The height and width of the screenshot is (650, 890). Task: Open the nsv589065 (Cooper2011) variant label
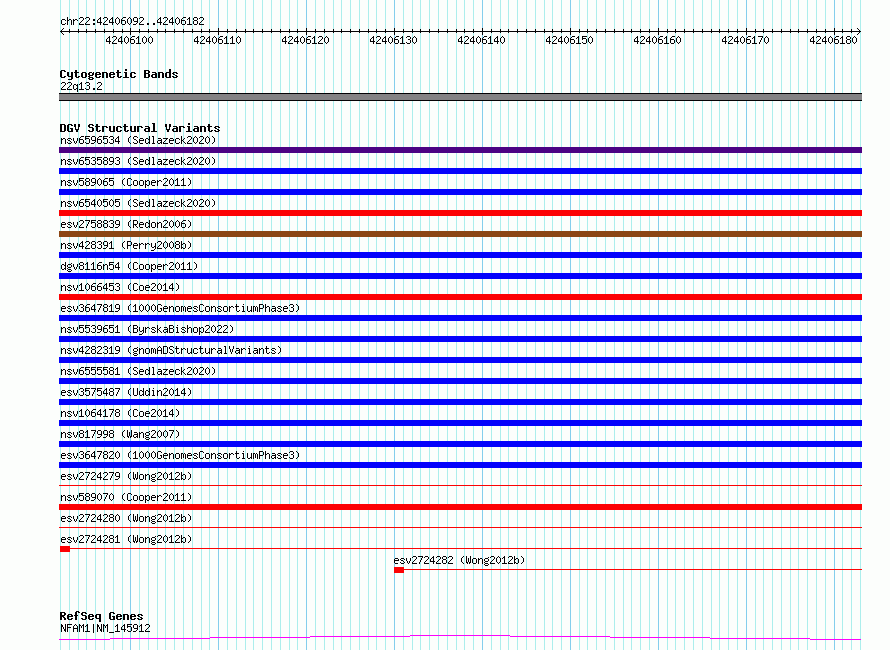coord(126,182)
